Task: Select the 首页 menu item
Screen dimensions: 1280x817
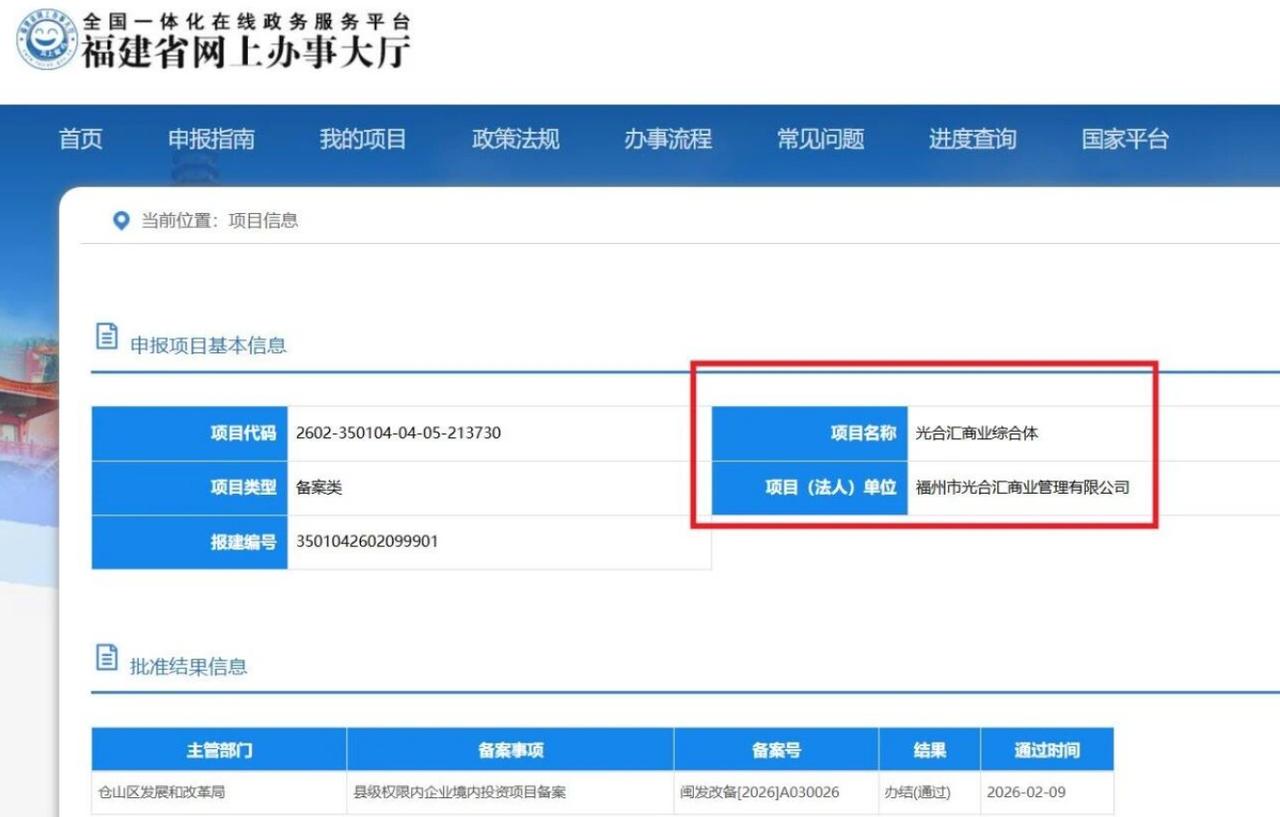Action: coord(80,139)
